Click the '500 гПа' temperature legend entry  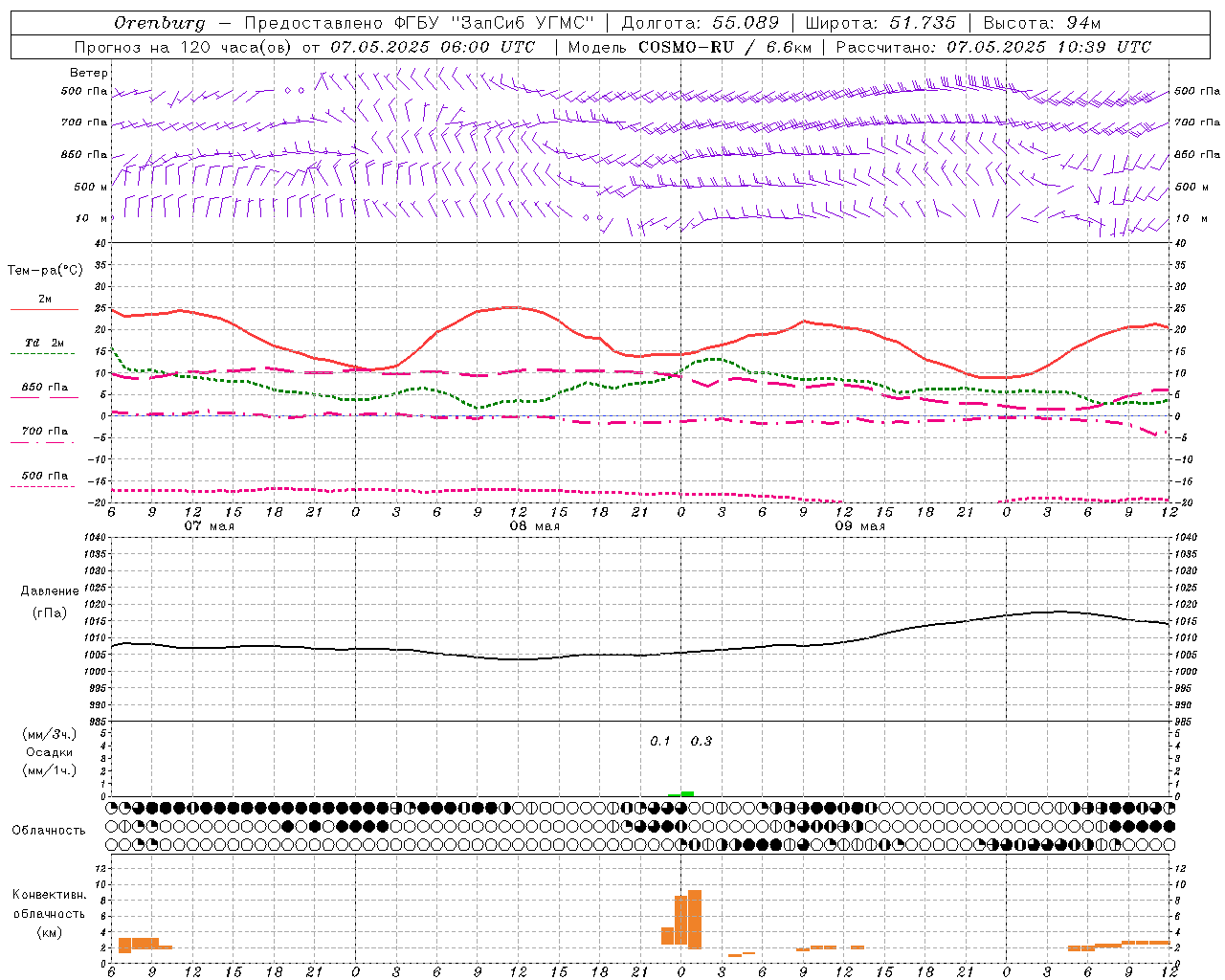click(x=45, y=476)
